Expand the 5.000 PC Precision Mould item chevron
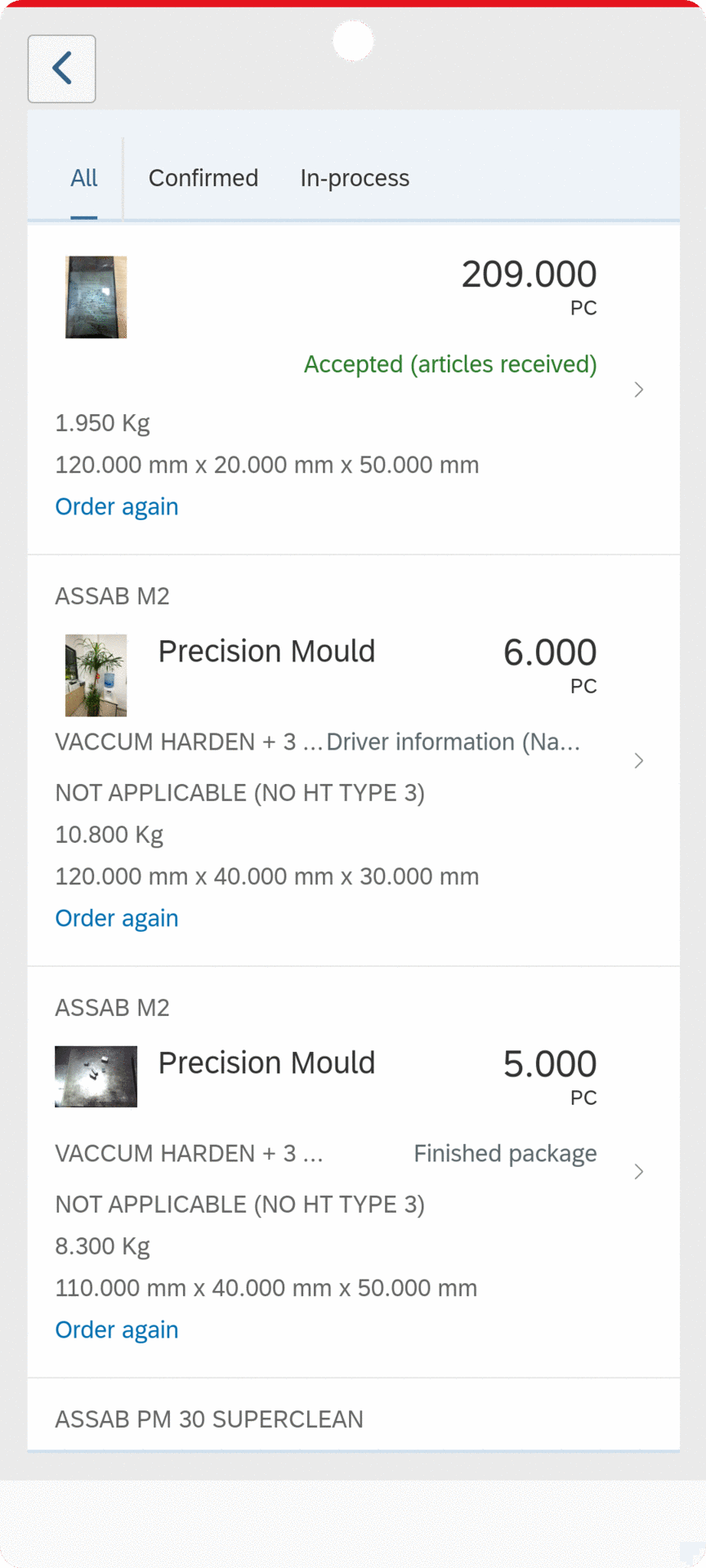Image resolution: width=706 pixels, height=1568 pixels. 638,1172
